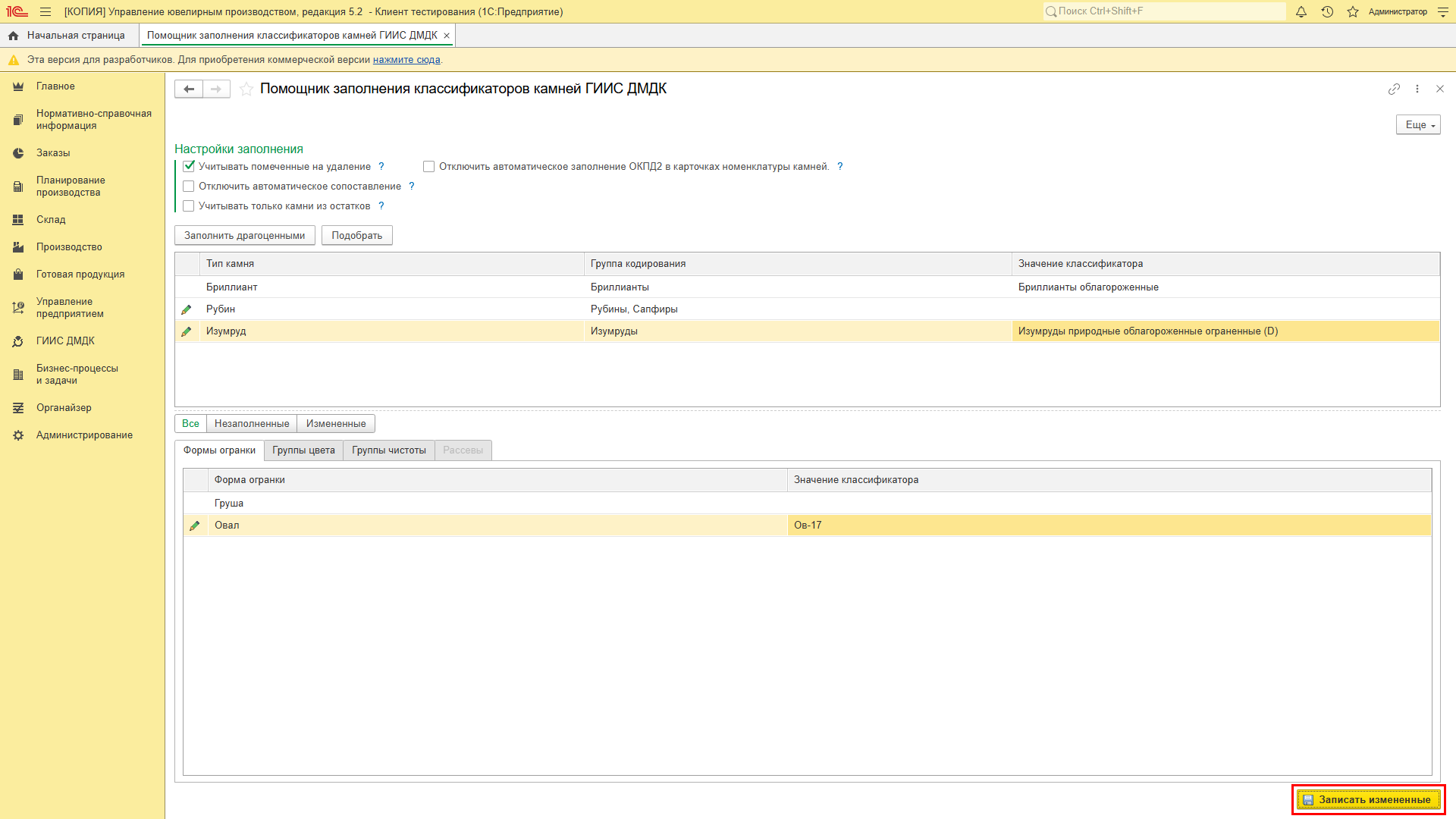Click the Администрирование gear icon
Image resolution: width=1456 pixels, height=819 pixels.
18,435
